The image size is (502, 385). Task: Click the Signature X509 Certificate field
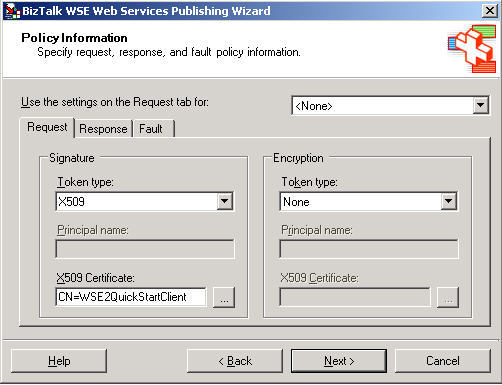tap(131, 297)
